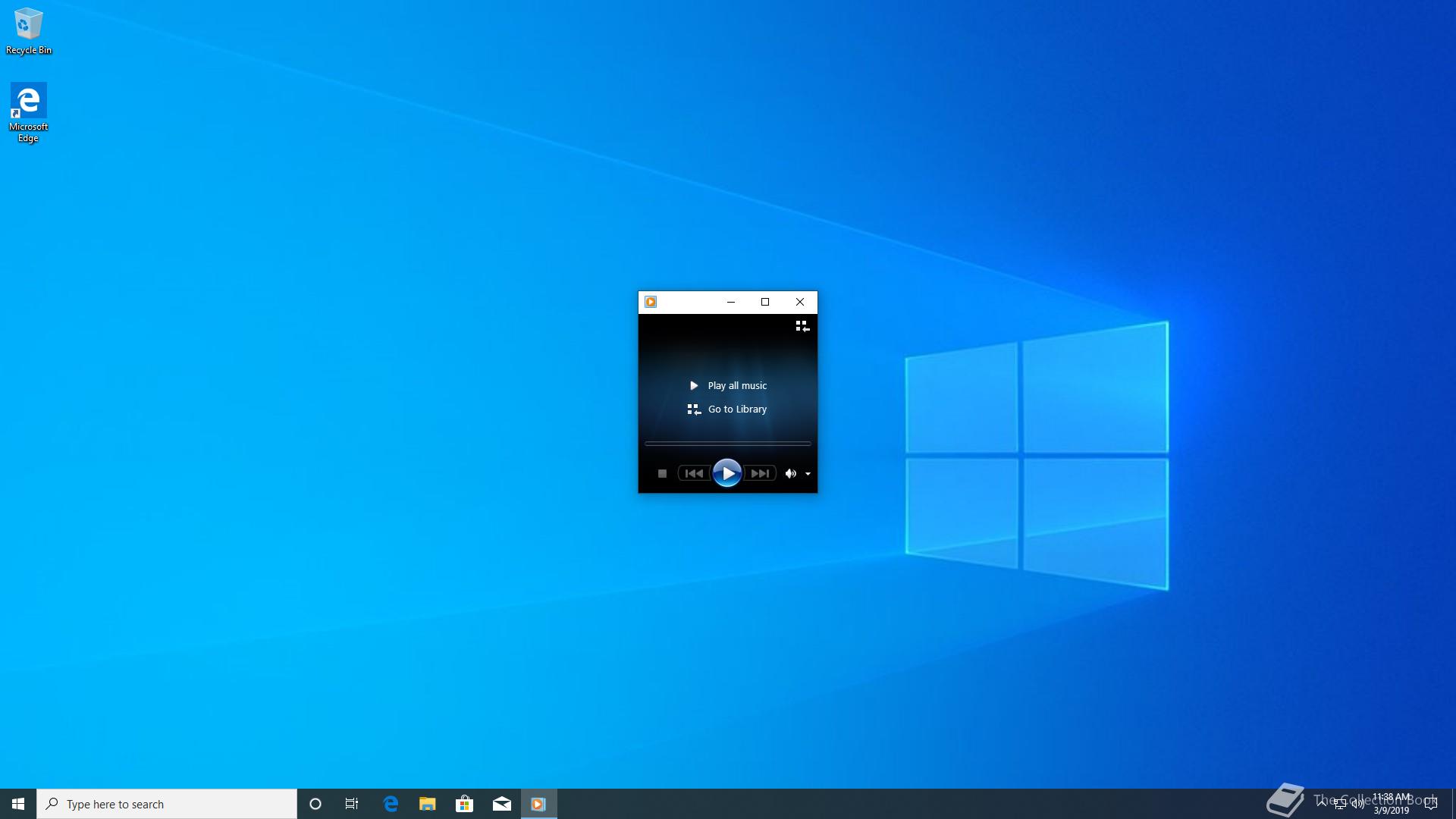Viewport: 1456px width, 819px height.
Task: Open system volume tray icon
Action: [1358, 804]
